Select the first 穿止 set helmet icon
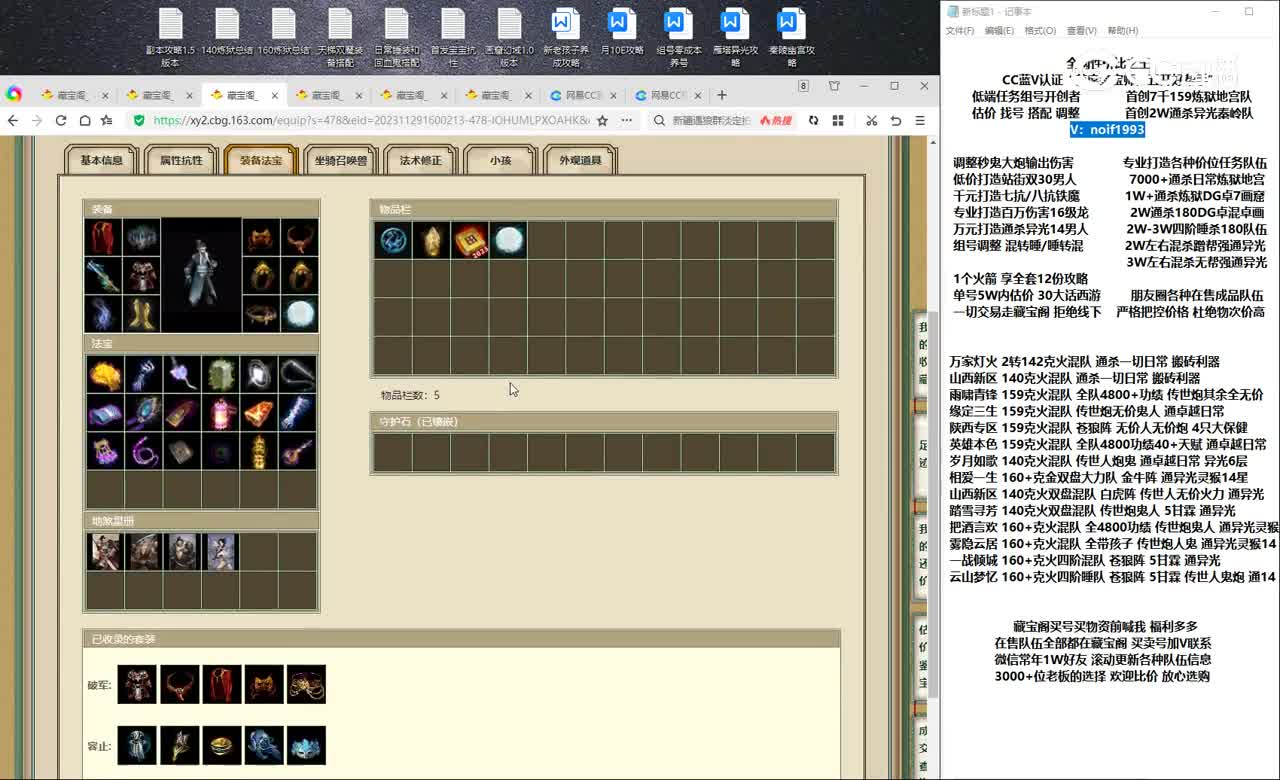1280x780 pixels. [x=137, y=745]
